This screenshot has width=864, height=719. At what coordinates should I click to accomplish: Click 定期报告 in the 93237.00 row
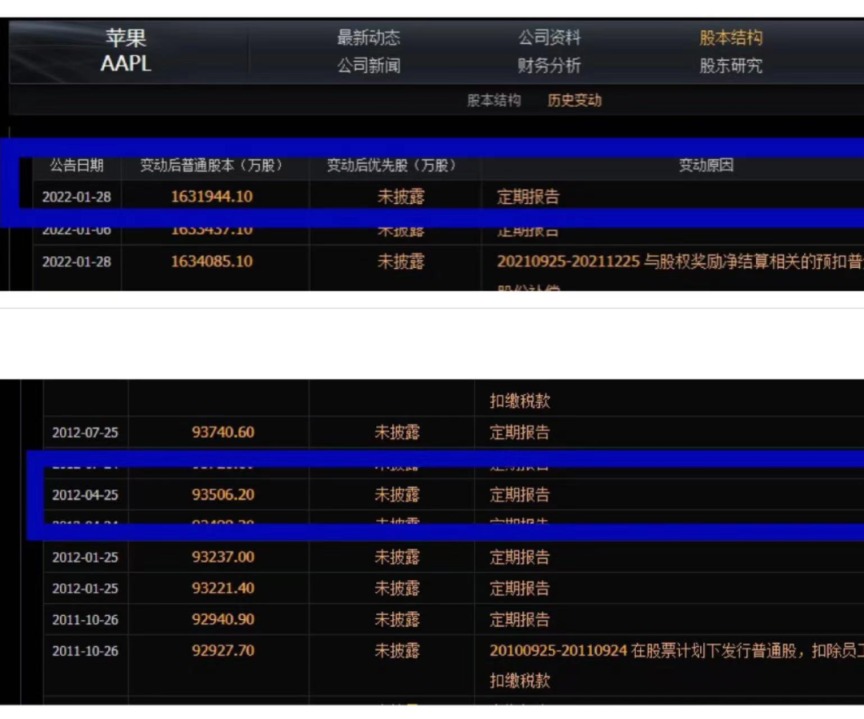[520, 556]
